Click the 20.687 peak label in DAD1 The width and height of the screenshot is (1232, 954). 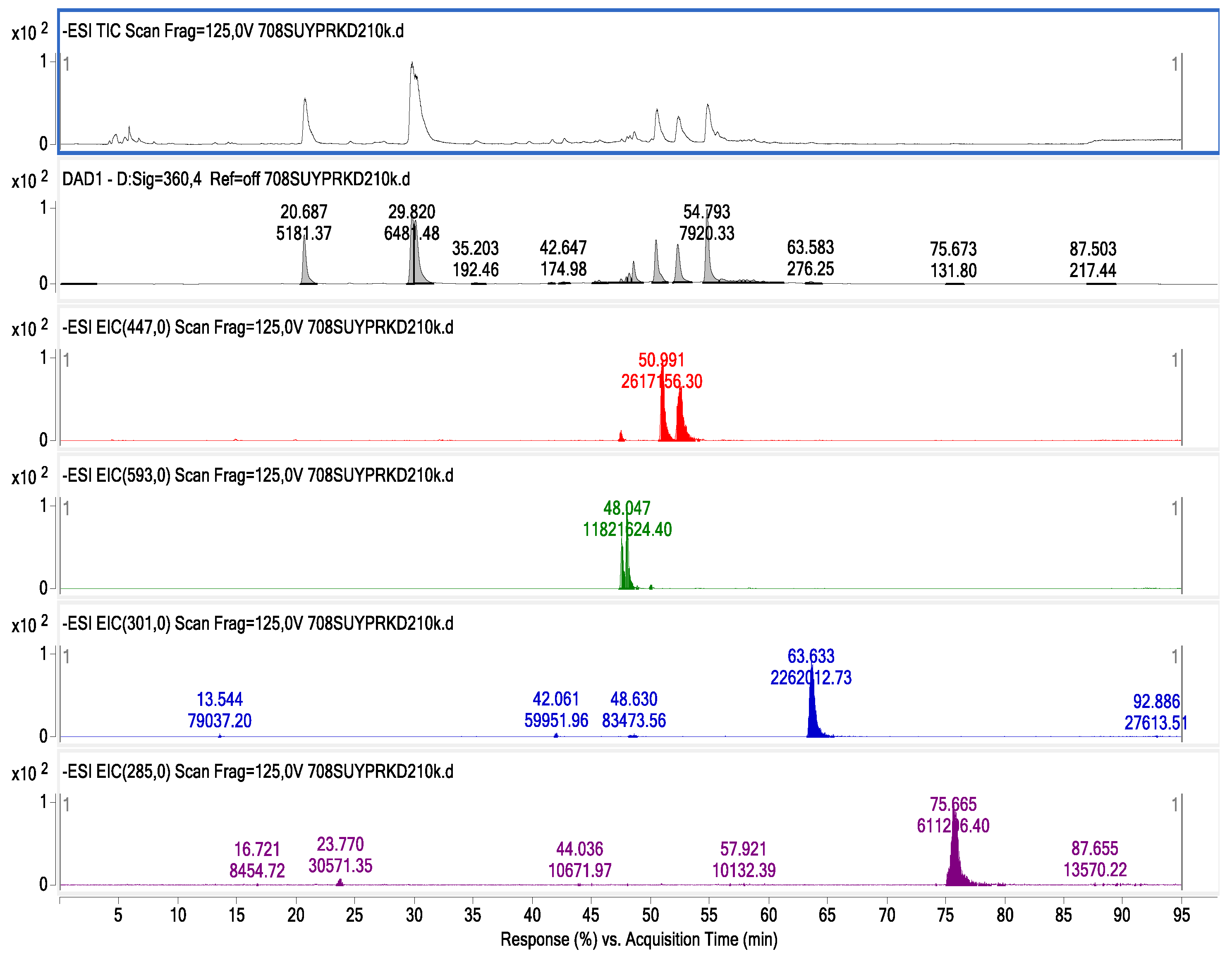click(x=304, y=212)
